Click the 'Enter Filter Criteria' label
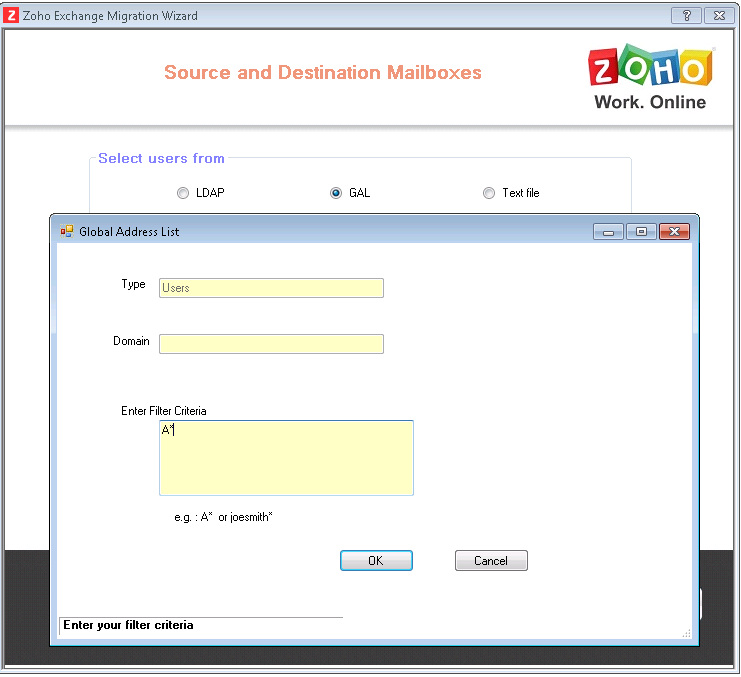This screenshot has height=677, width=741. [164, 411]
